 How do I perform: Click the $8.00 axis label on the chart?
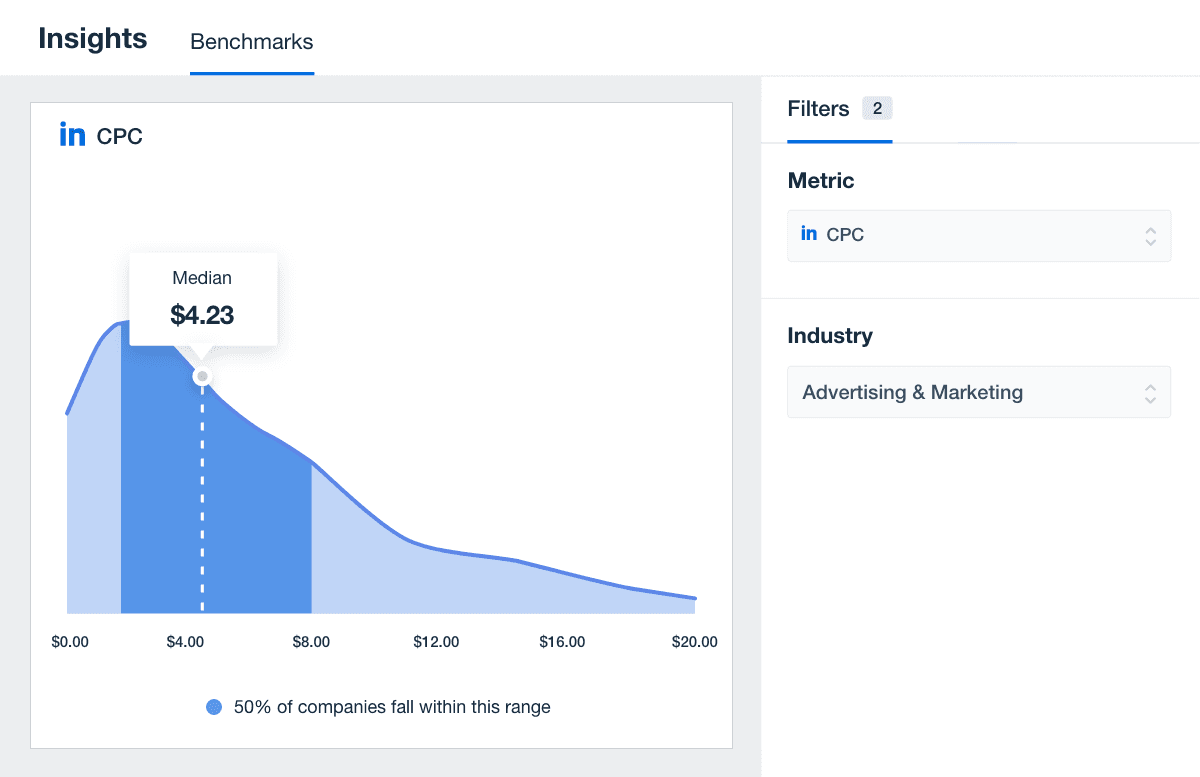[311, 641]
